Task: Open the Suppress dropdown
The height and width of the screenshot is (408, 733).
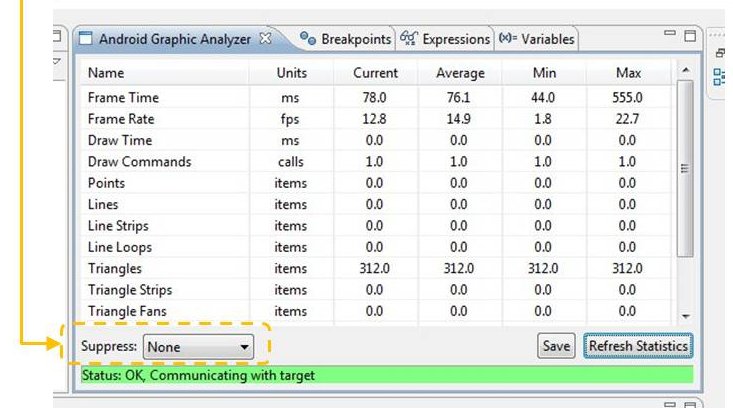Action: pos(198,347)
